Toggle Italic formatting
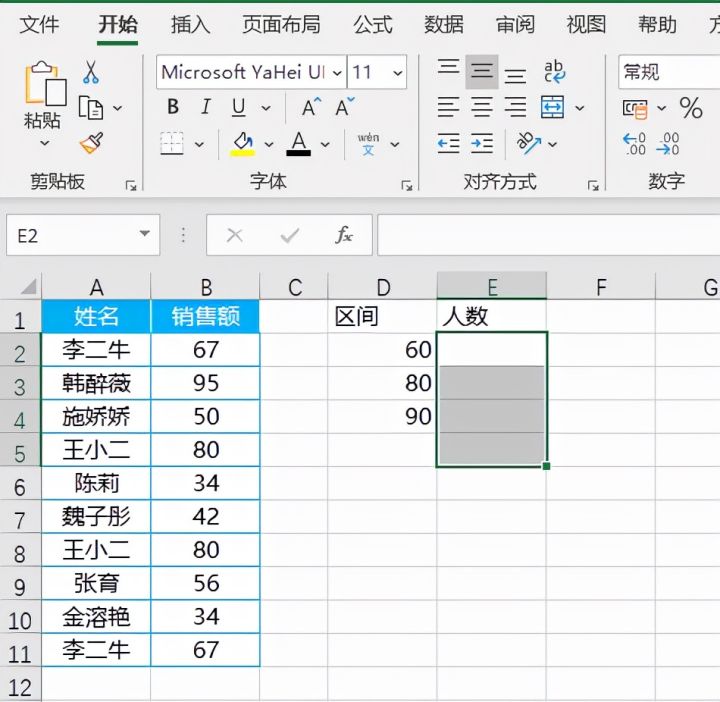The width and height of the screenshot is (720, 702). [206, 107]
